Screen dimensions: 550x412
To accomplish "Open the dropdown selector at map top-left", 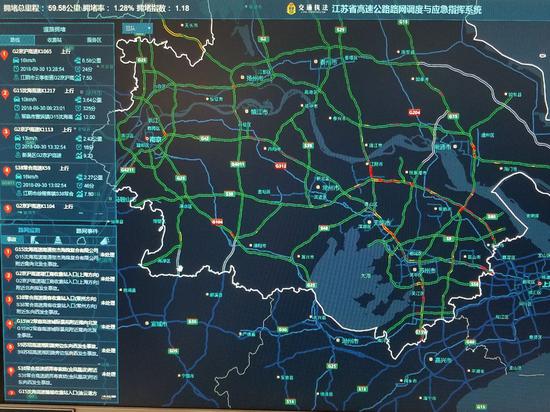I will [138, 29].
